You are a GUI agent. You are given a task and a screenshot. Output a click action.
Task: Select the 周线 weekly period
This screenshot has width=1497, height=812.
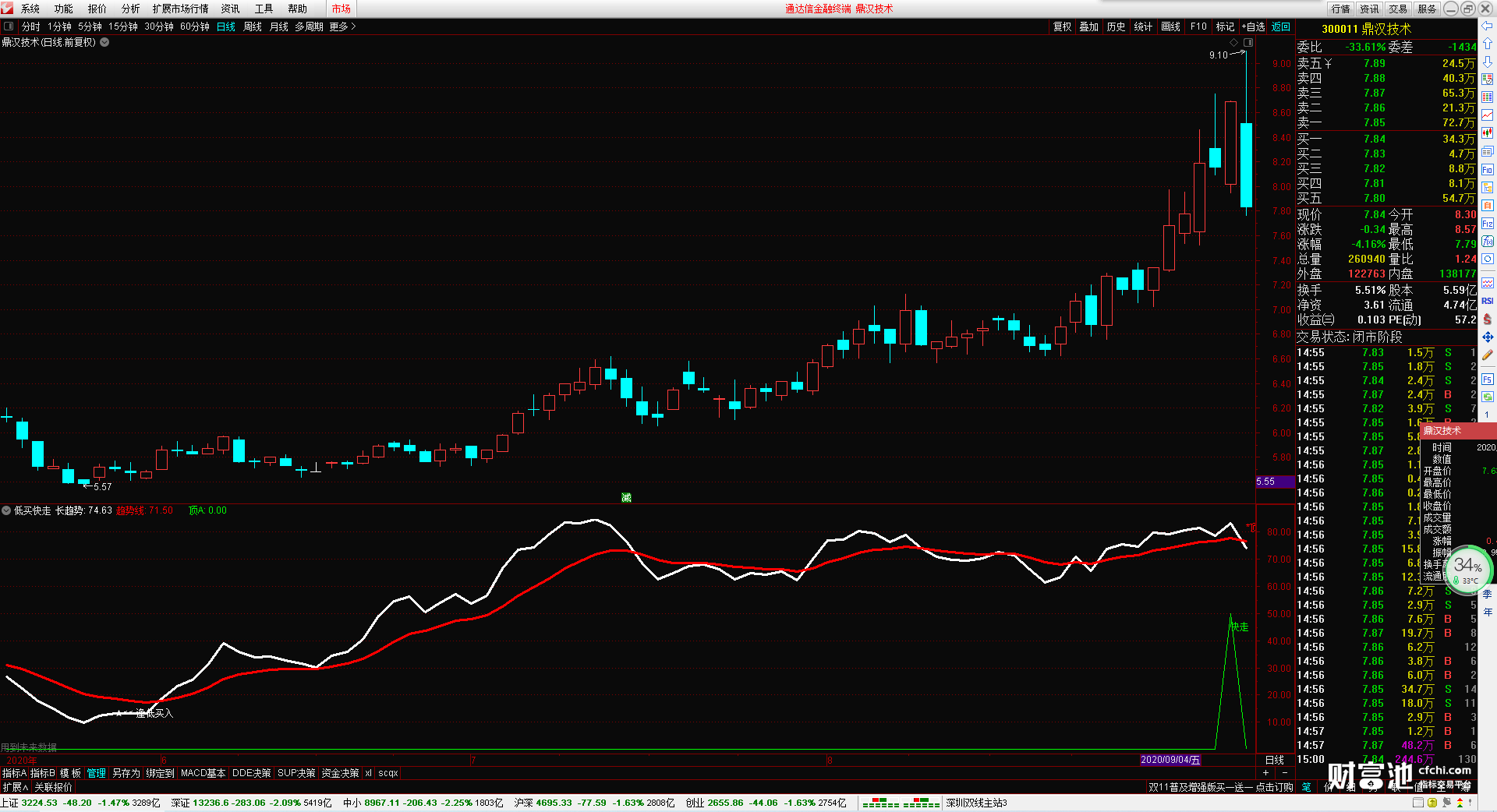click(253, 26)
